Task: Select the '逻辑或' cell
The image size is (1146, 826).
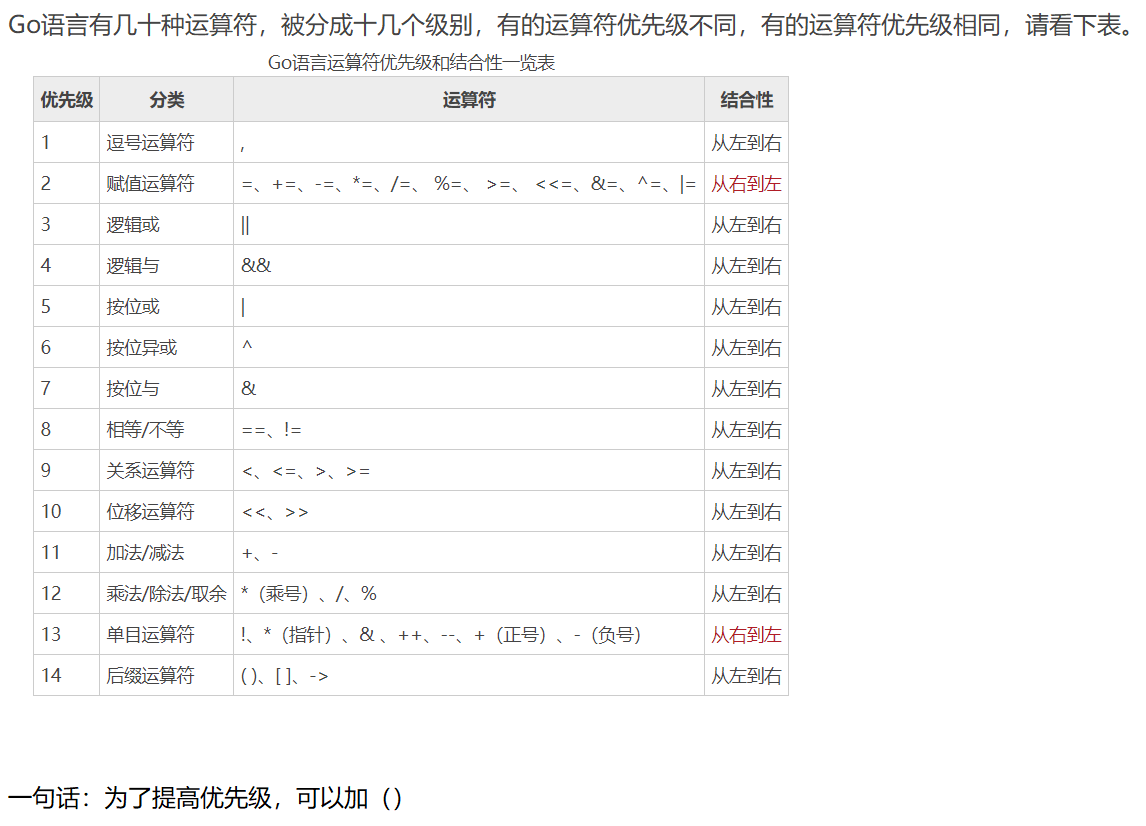Action: [167, 224]
